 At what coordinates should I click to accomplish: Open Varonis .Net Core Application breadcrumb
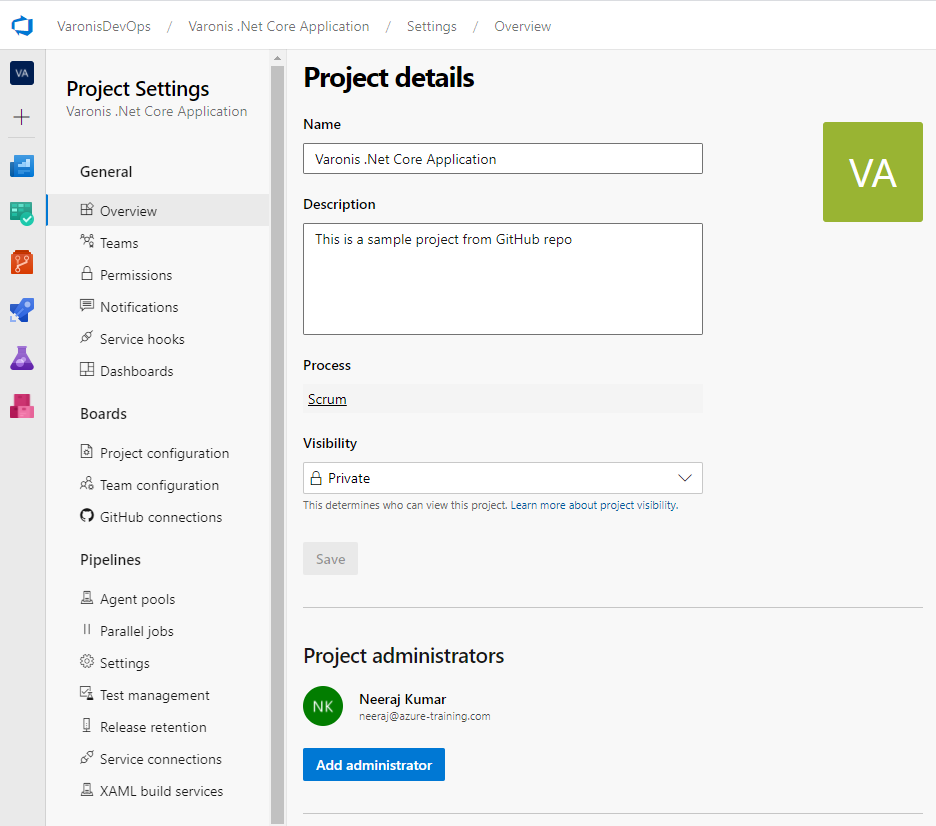[x=279, y=26]
